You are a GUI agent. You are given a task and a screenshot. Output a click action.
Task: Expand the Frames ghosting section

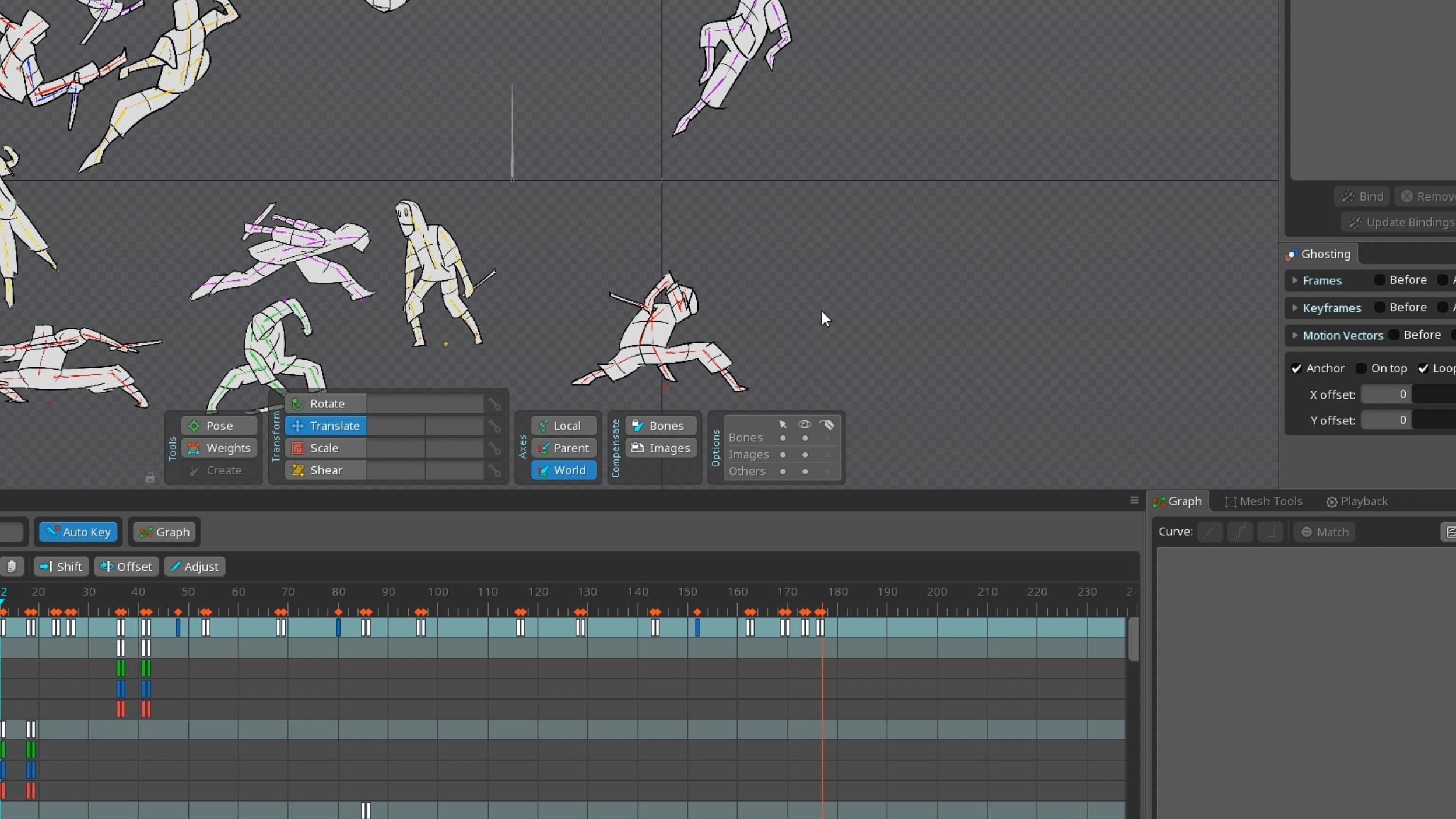click(x=1294, y=280)
